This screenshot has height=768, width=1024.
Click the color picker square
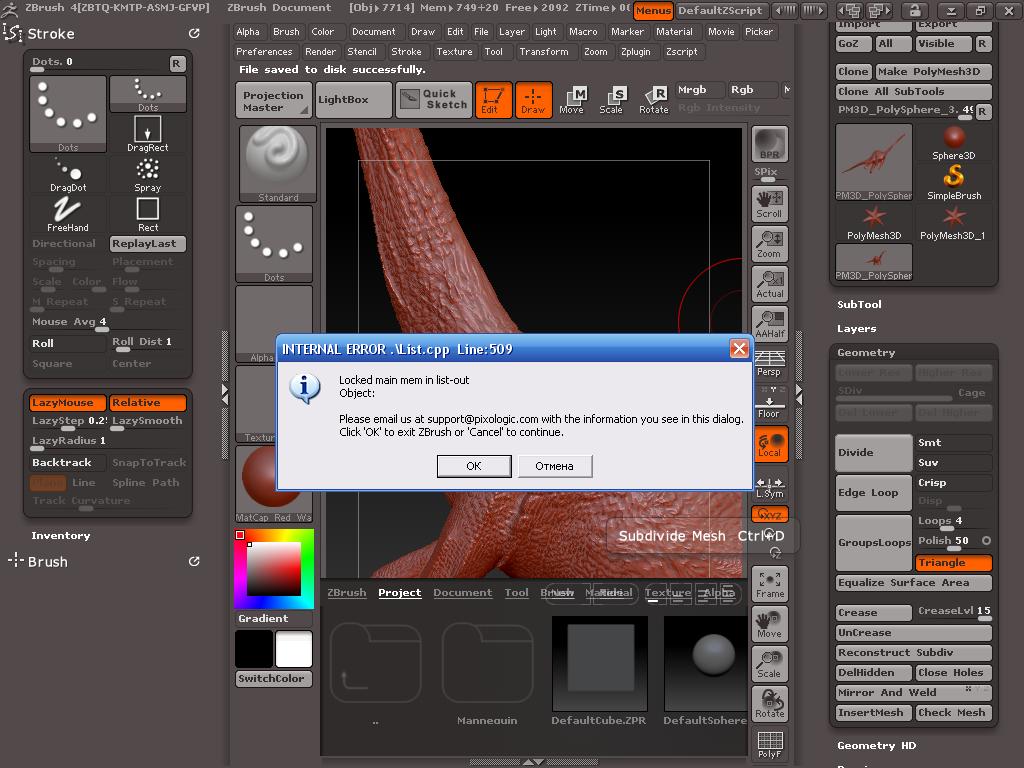coord(274,569)
